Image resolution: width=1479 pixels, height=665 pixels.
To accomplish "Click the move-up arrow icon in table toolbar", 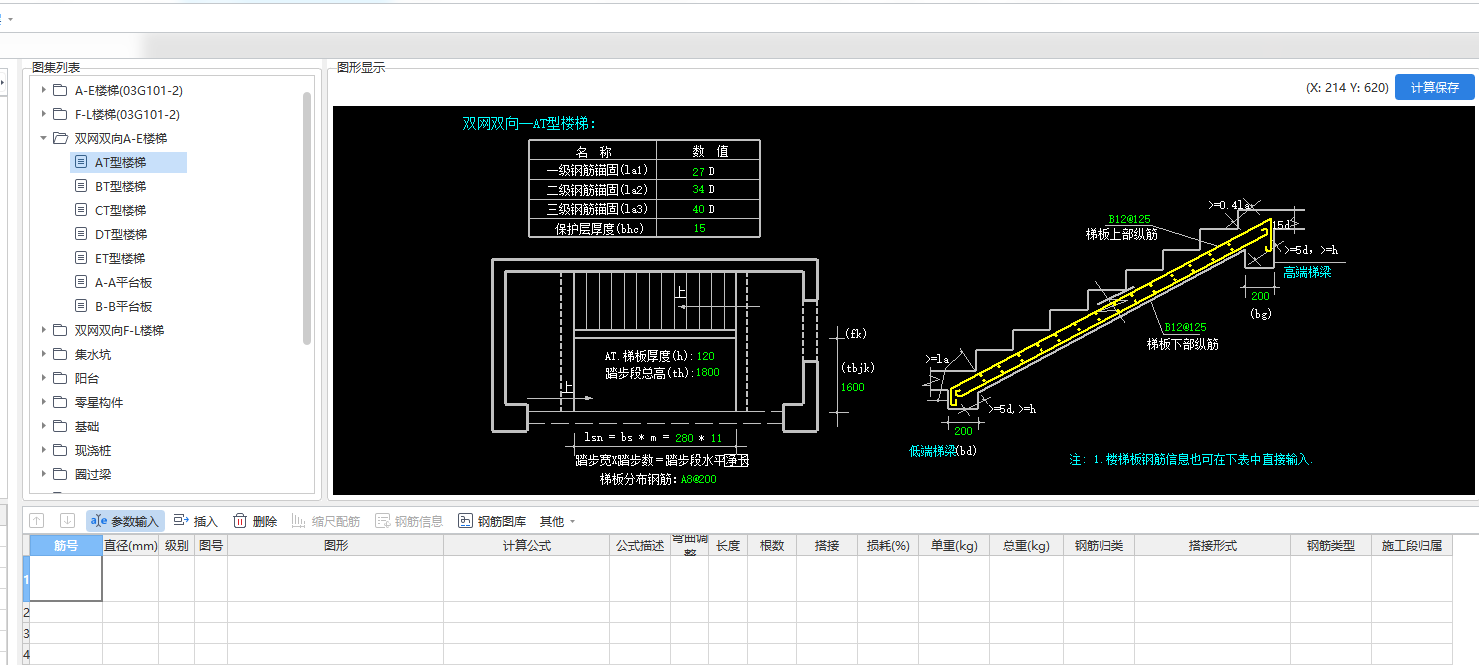I will coord(37,521).
